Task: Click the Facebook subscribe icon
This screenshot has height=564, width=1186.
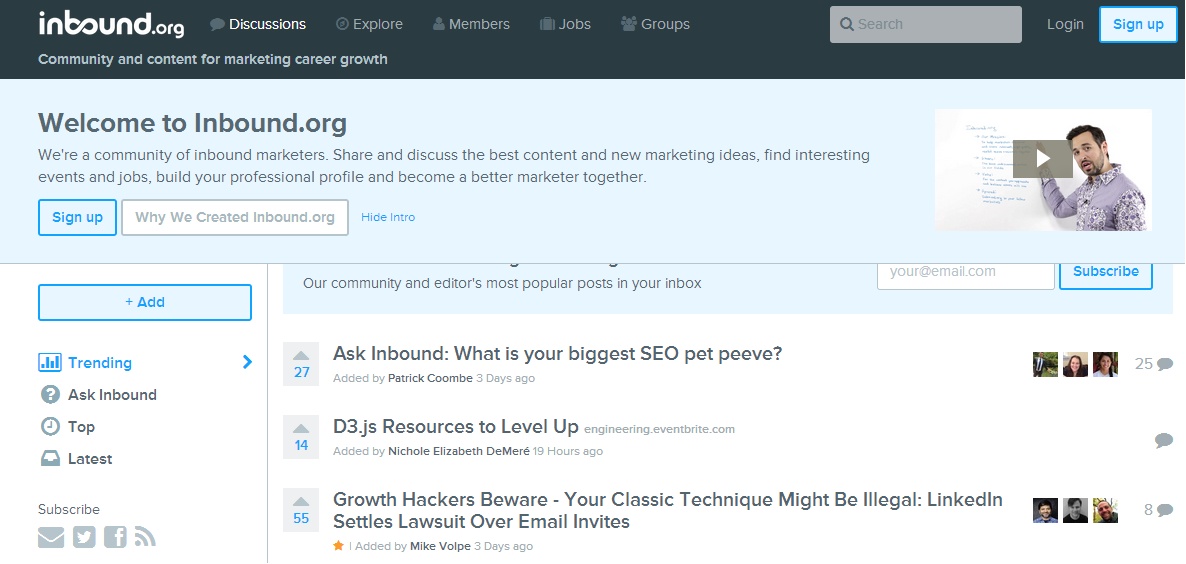Action: [115, 538]
